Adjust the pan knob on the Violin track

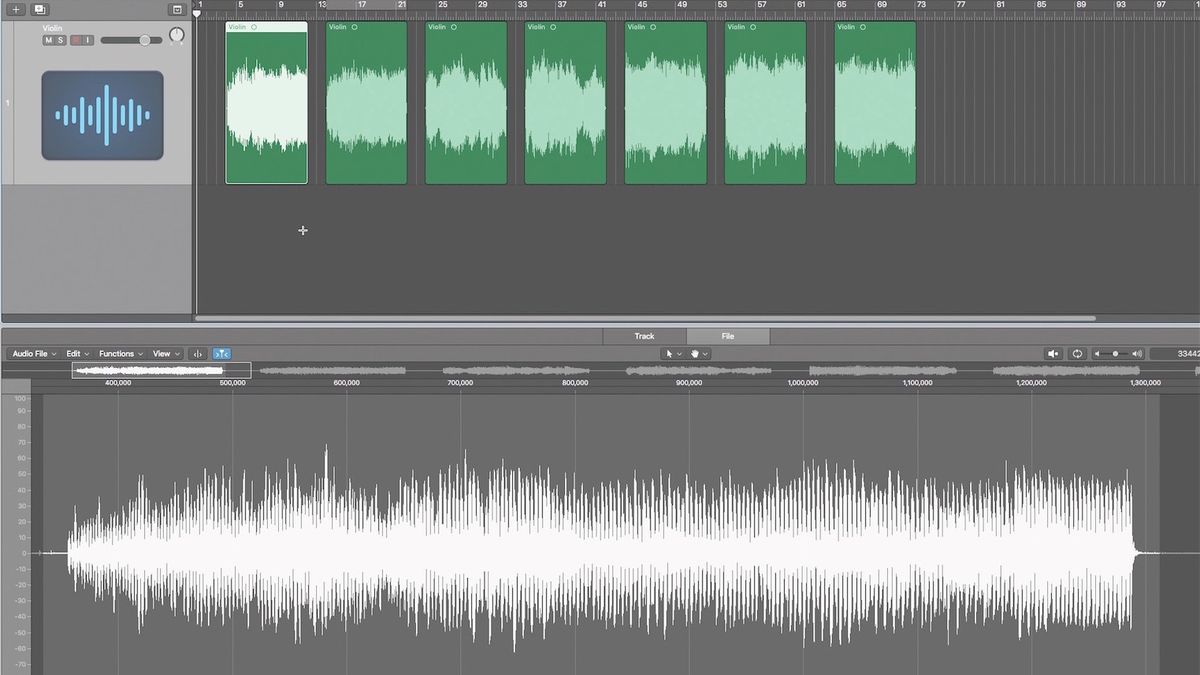(176, 37)
